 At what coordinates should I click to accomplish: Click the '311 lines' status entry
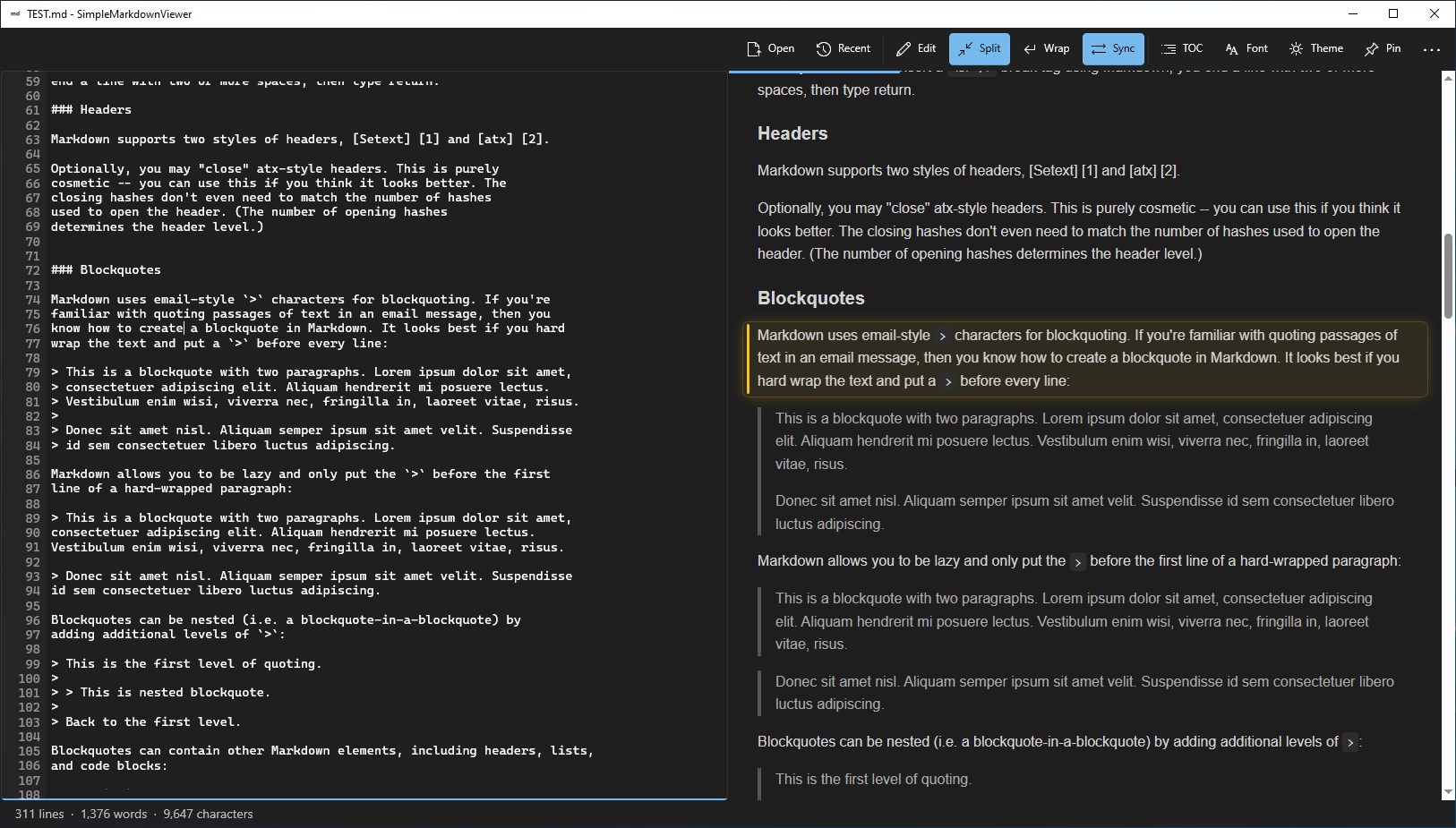click(39, 814)
